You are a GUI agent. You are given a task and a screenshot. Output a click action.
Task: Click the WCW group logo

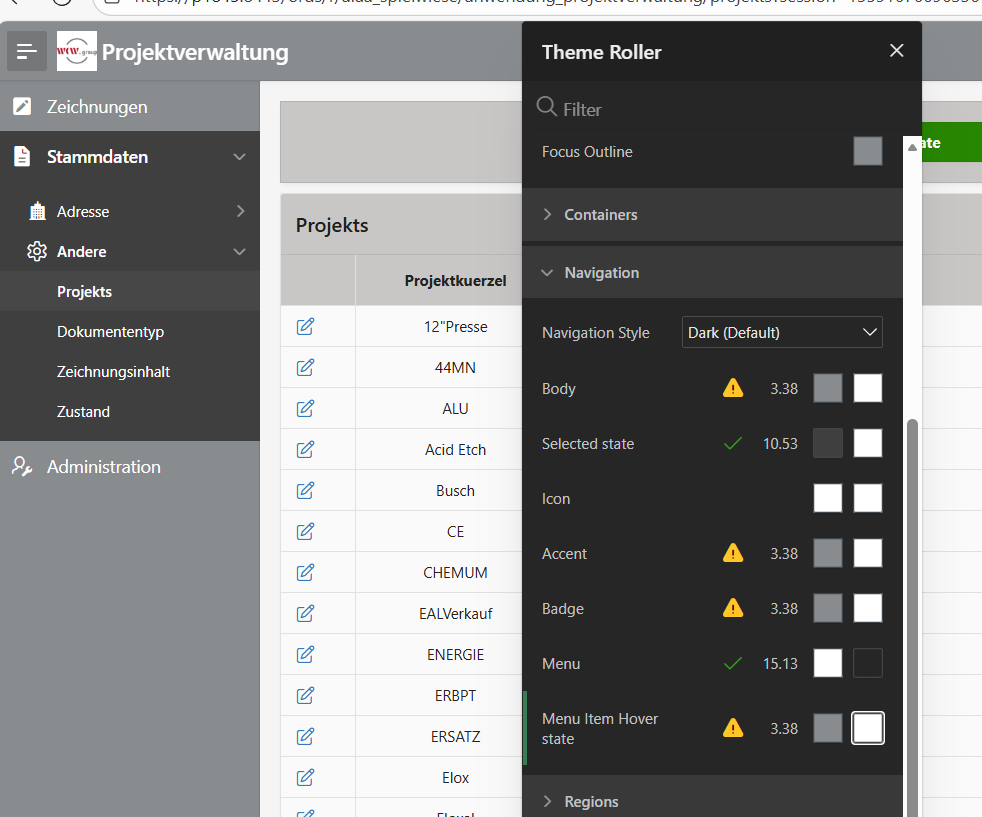(x=77, y=51)
